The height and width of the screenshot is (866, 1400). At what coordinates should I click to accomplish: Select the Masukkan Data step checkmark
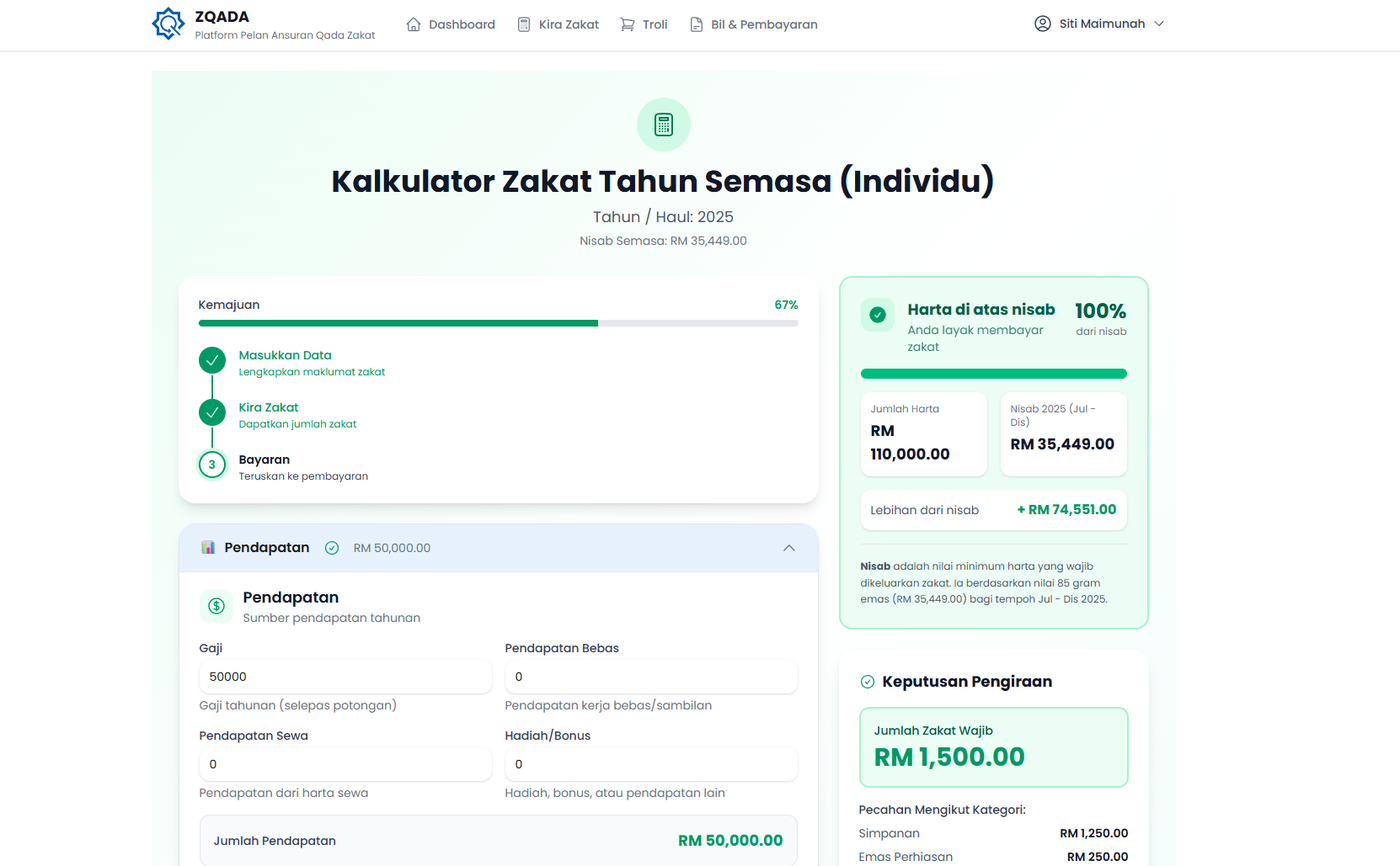pos(212,360)
